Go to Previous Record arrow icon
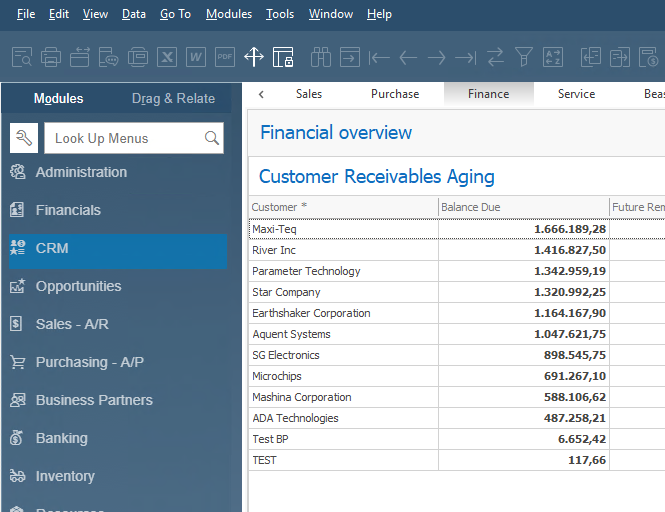Image resolution: width=665 pixels, height=512 pixels. 408,57
